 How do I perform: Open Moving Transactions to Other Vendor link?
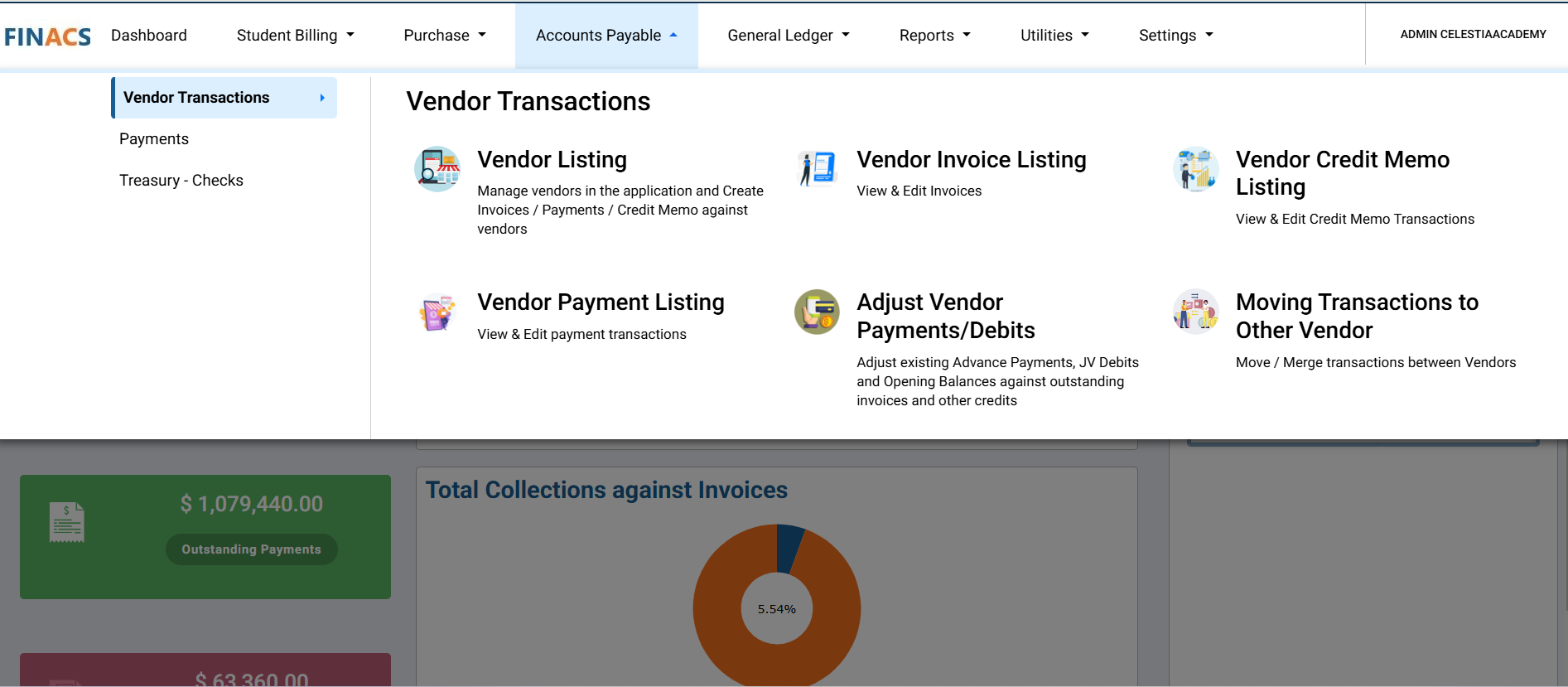click(1357, 316)
